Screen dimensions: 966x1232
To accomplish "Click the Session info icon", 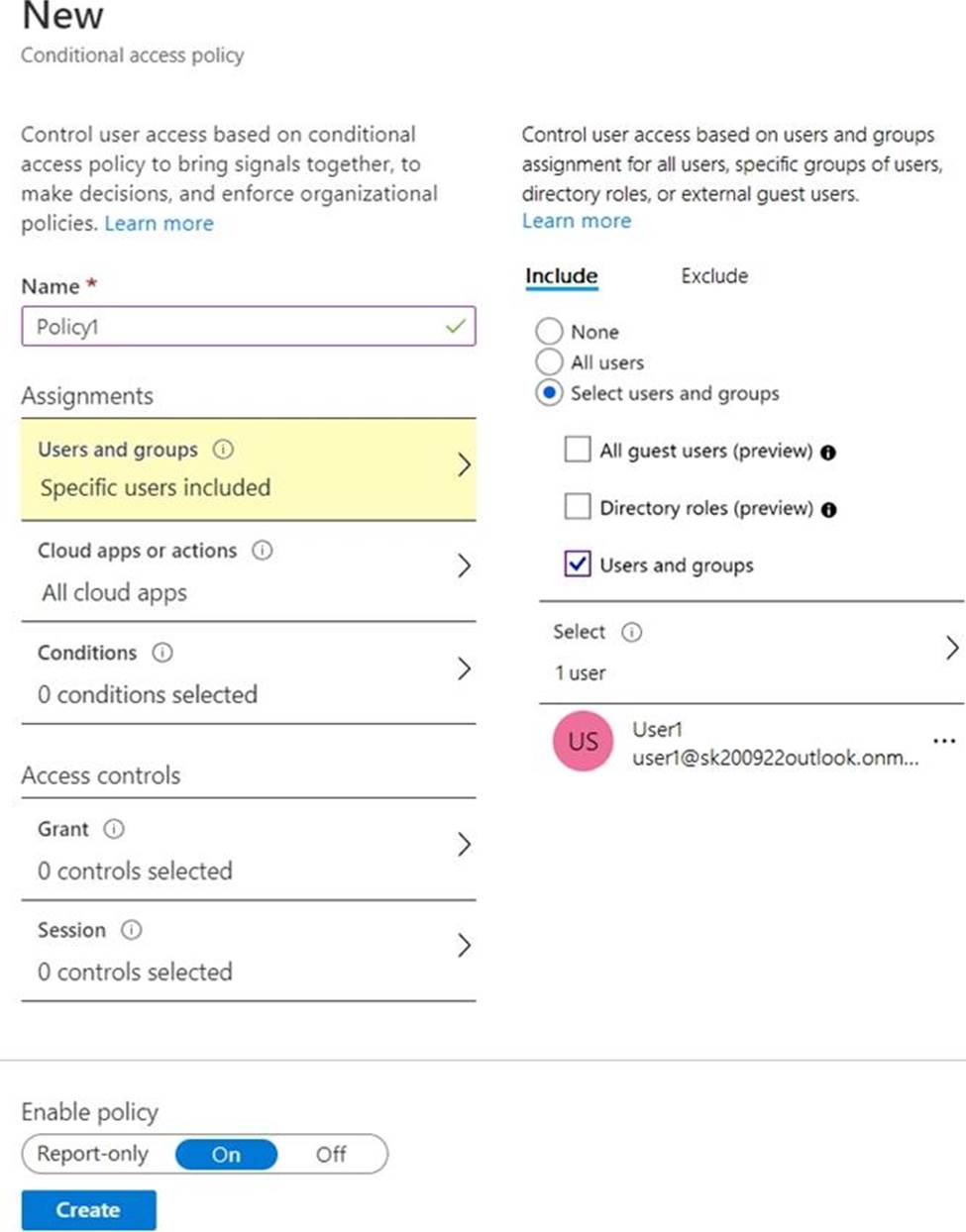I will 131,930.
